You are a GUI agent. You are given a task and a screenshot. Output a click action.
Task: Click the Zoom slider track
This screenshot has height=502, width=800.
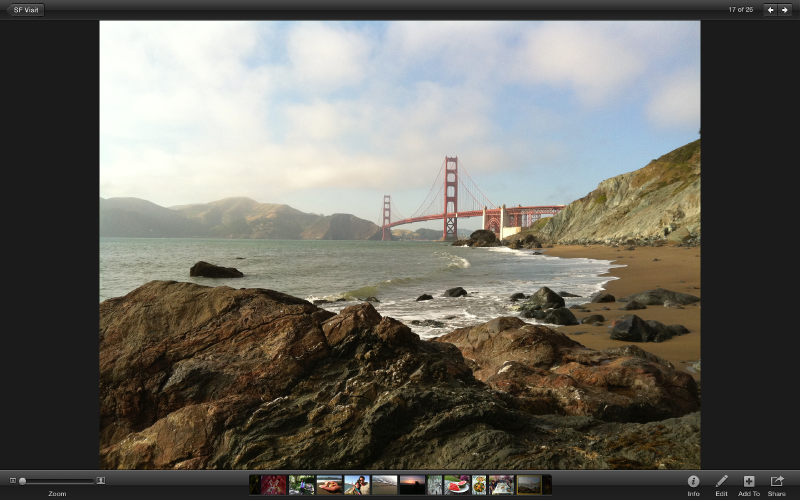coord(57,481)
